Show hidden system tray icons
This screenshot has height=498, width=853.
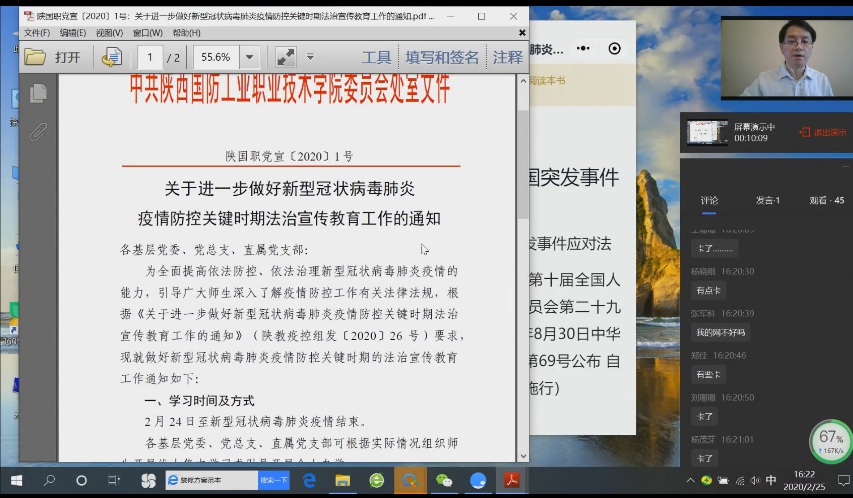point(692,481)
